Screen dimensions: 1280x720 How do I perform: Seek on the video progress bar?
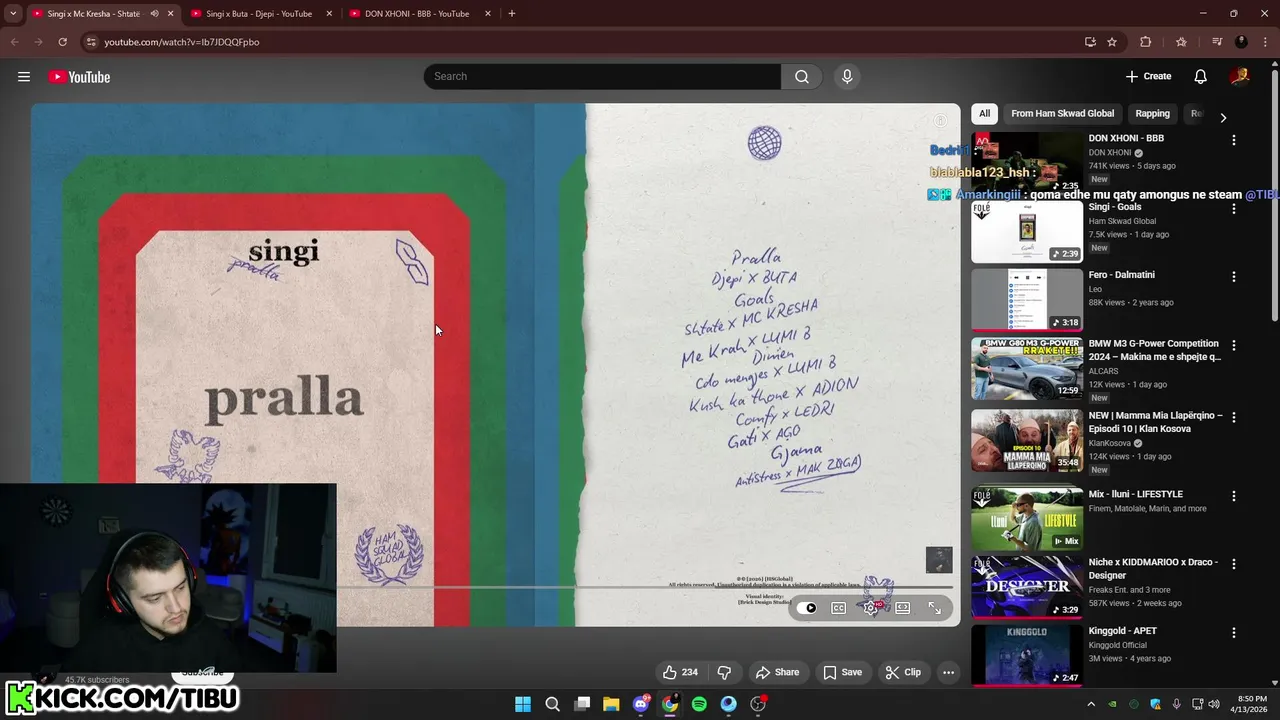[x=645, y=587]
